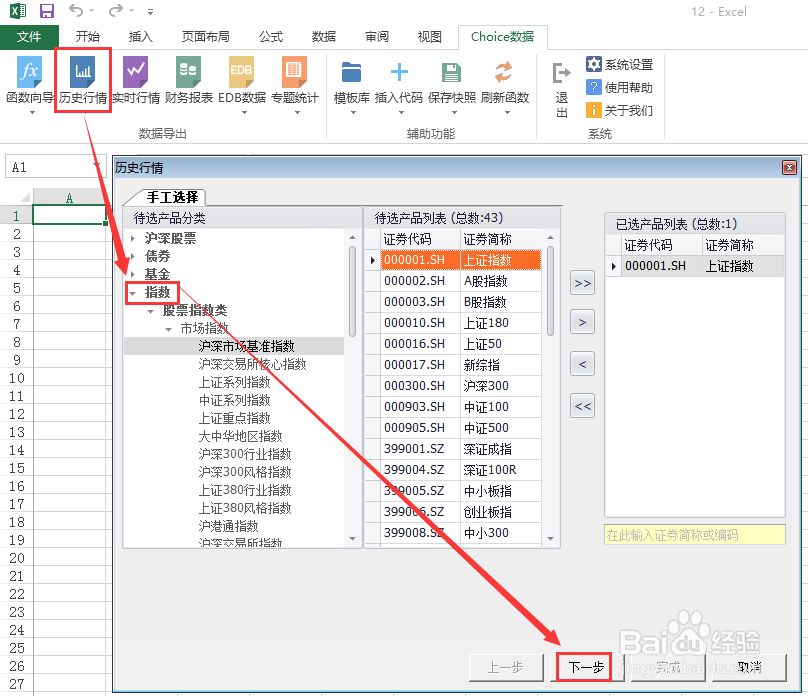Select 沪港通指数 category

[228, 526]
